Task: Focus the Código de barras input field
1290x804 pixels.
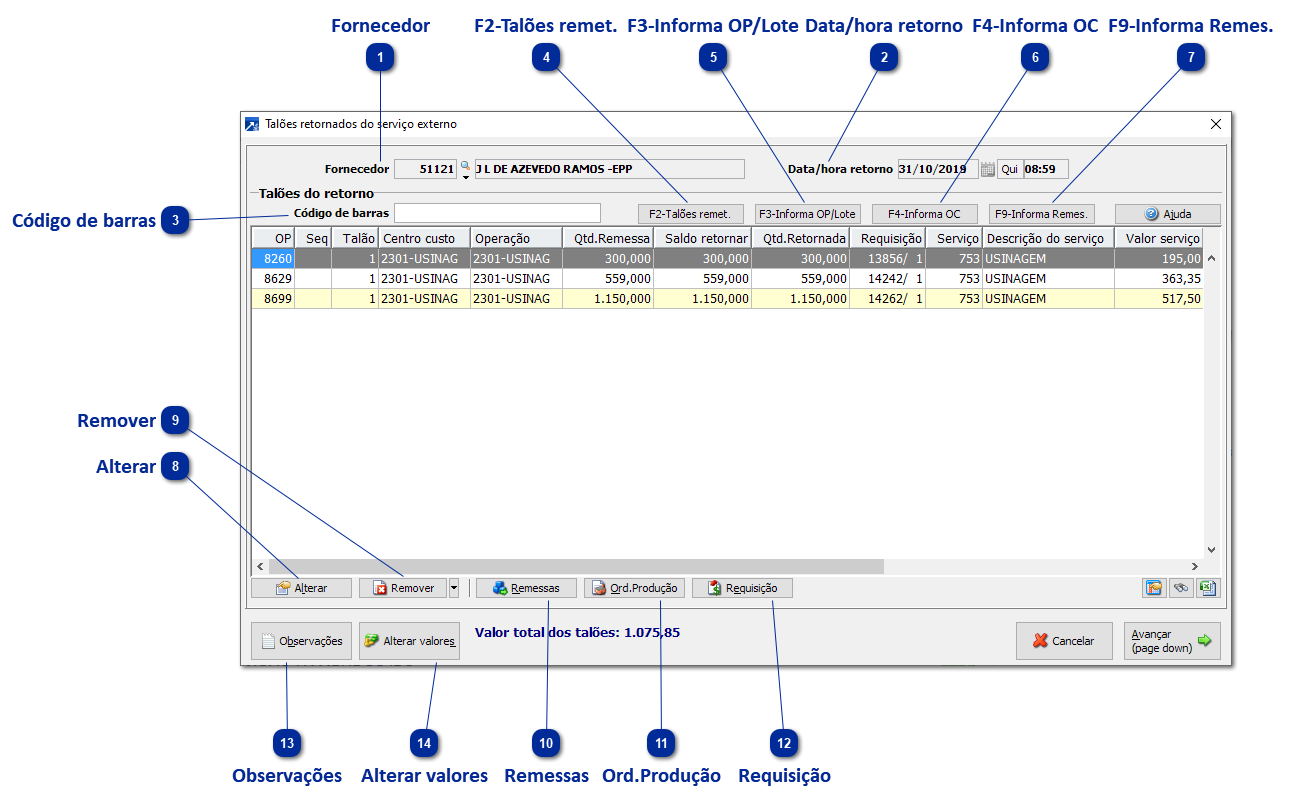Action: (497, 213)
